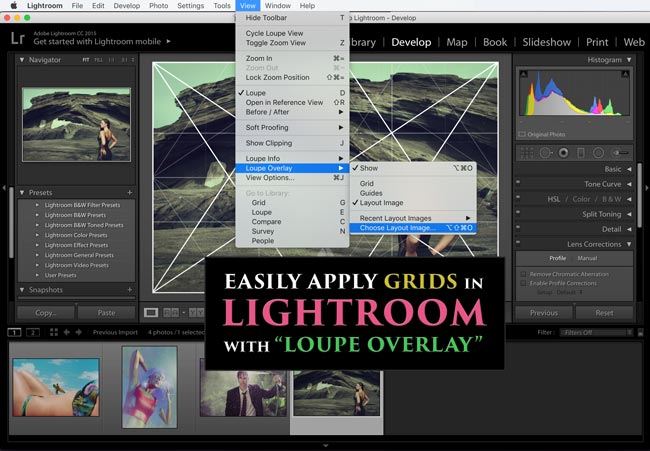650x451 pixels.
Task: Click the Before/After side-by-side view icon
Action: [x=171, y=313]
